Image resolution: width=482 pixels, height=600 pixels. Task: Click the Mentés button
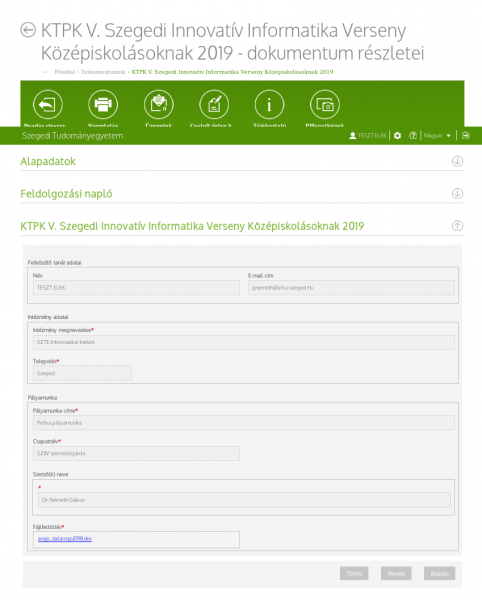coord(396,573)
